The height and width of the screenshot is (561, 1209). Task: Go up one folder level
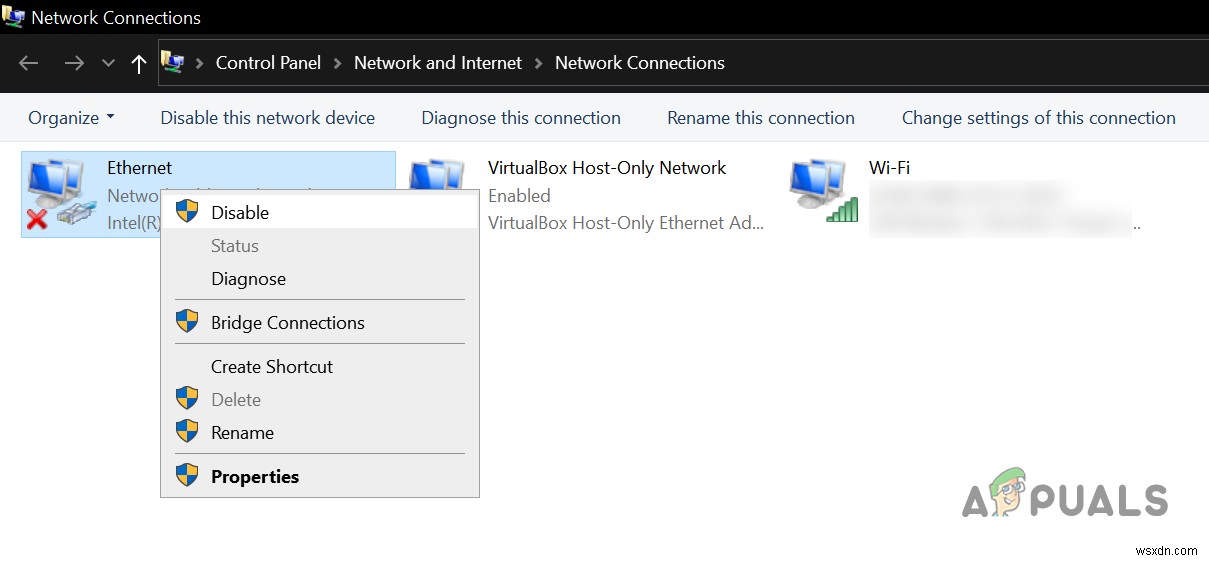point(139,63)
